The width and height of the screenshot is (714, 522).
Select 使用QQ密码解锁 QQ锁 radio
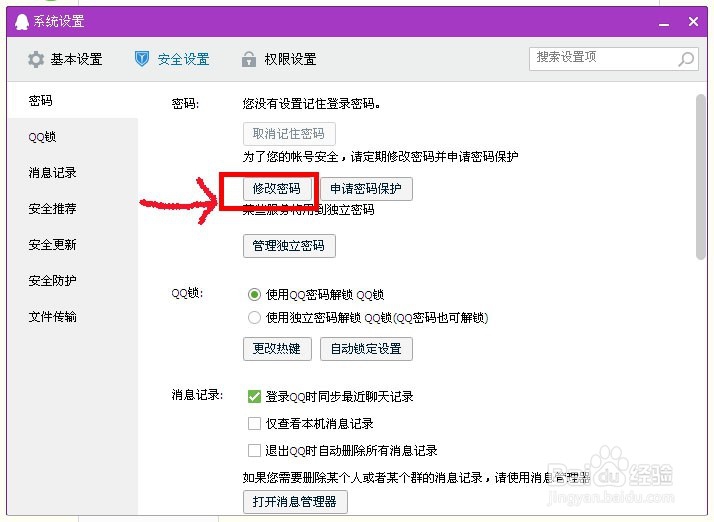254,295
